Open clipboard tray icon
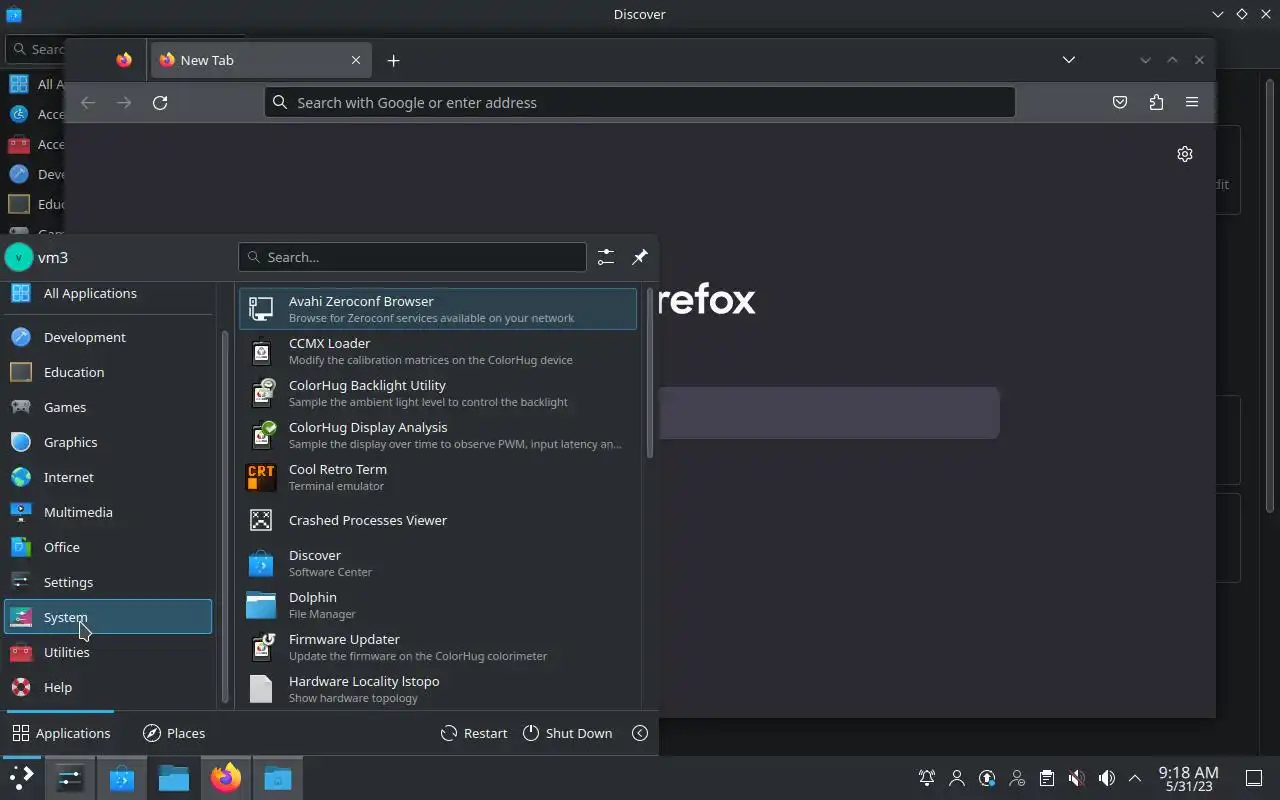This screenshot has height=800, width=1280. click(1047, 778)
